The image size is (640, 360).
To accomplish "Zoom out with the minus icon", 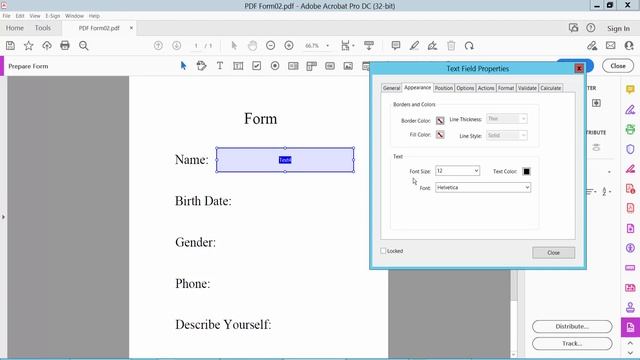I will coord(270,46).
